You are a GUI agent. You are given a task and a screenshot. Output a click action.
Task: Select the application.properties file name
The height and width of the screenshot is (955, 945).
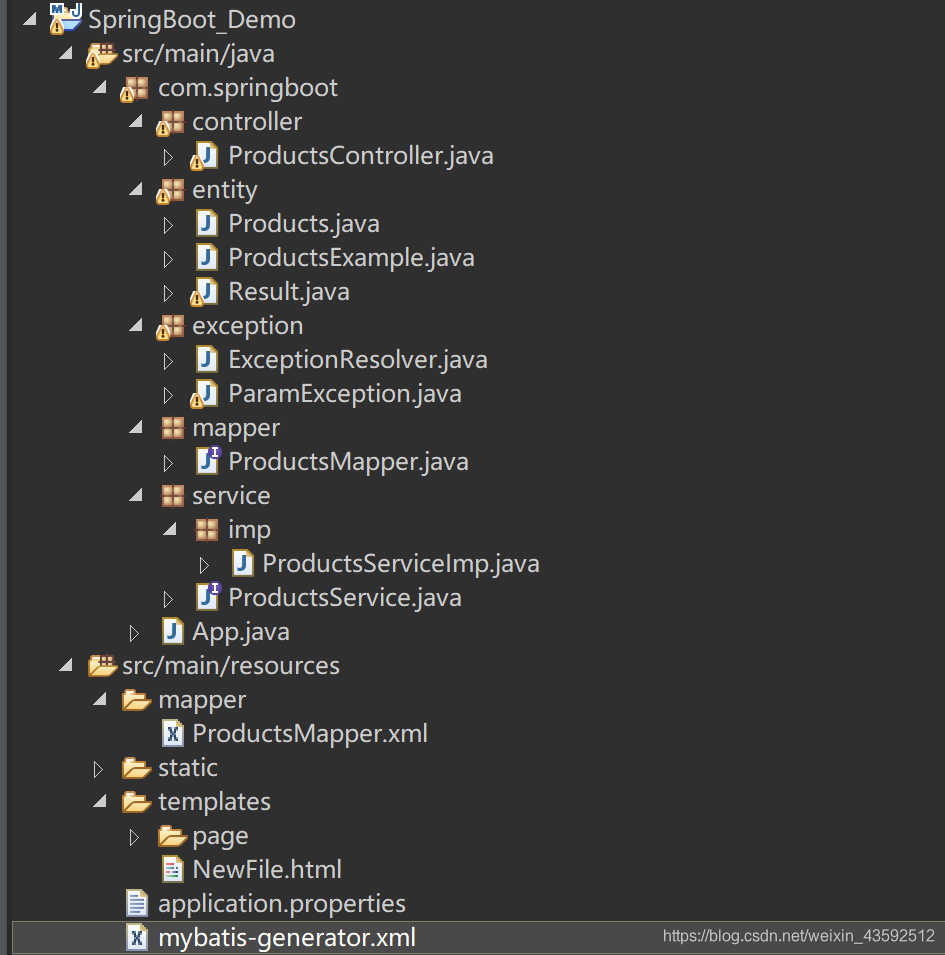(282, 904)
